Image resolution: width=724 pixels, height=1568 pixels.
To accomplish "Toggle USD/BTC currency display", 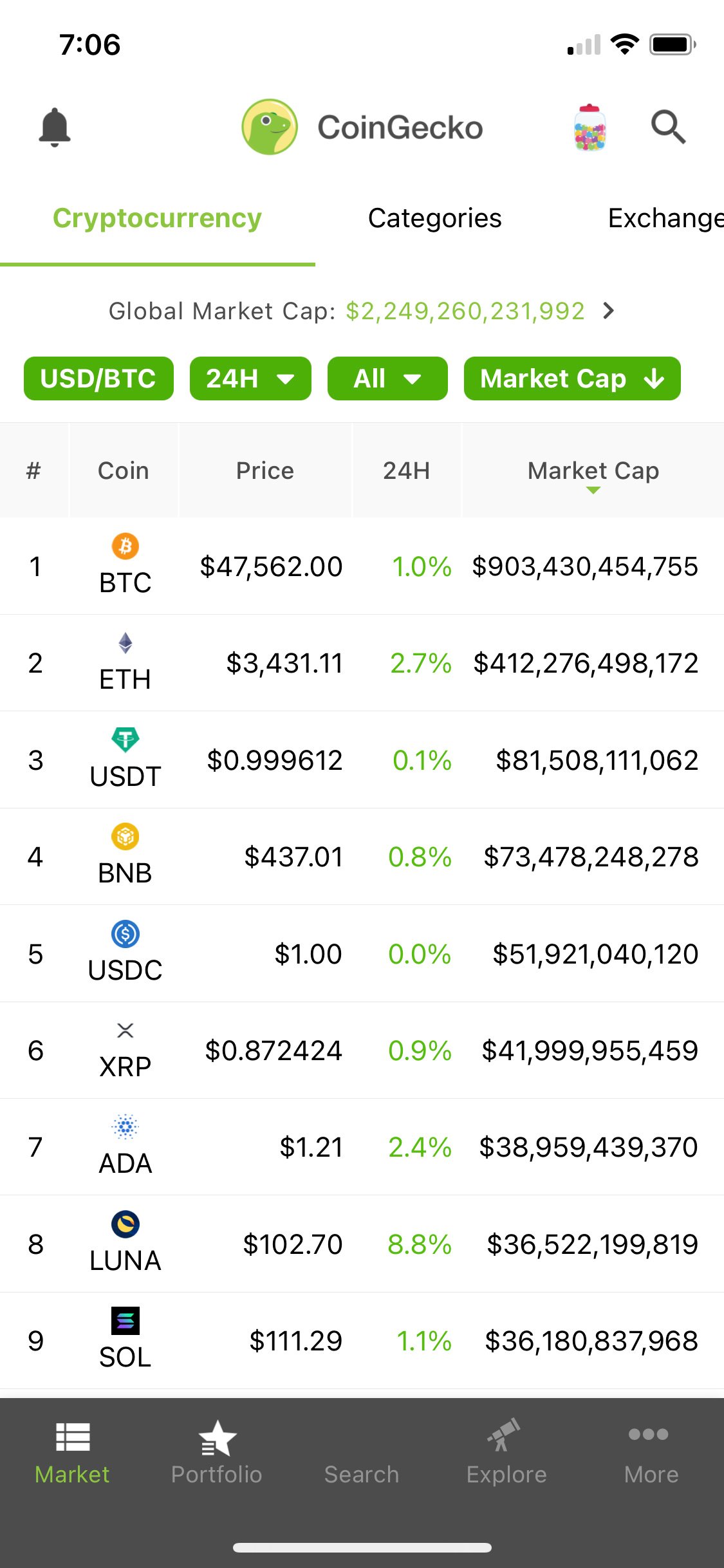I will coord(98,378).
